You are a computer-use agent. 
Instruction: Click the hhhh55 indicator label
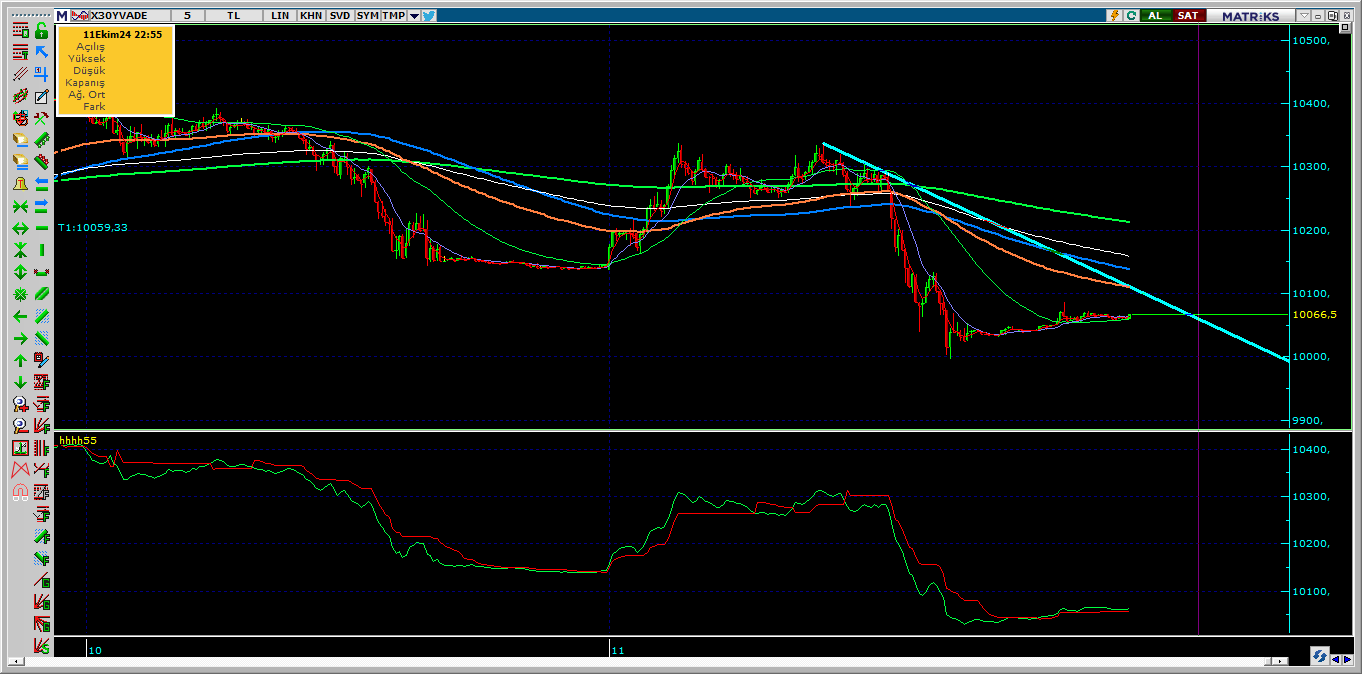tap(78, 441)
